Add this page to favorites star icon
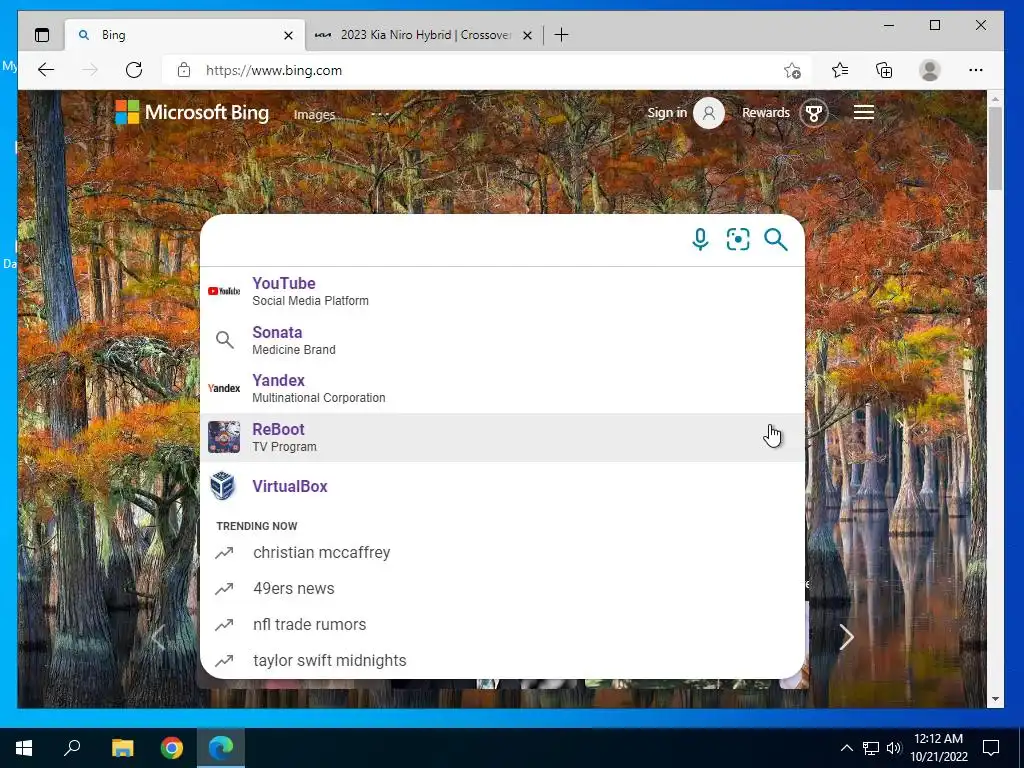 pos(792,70)
